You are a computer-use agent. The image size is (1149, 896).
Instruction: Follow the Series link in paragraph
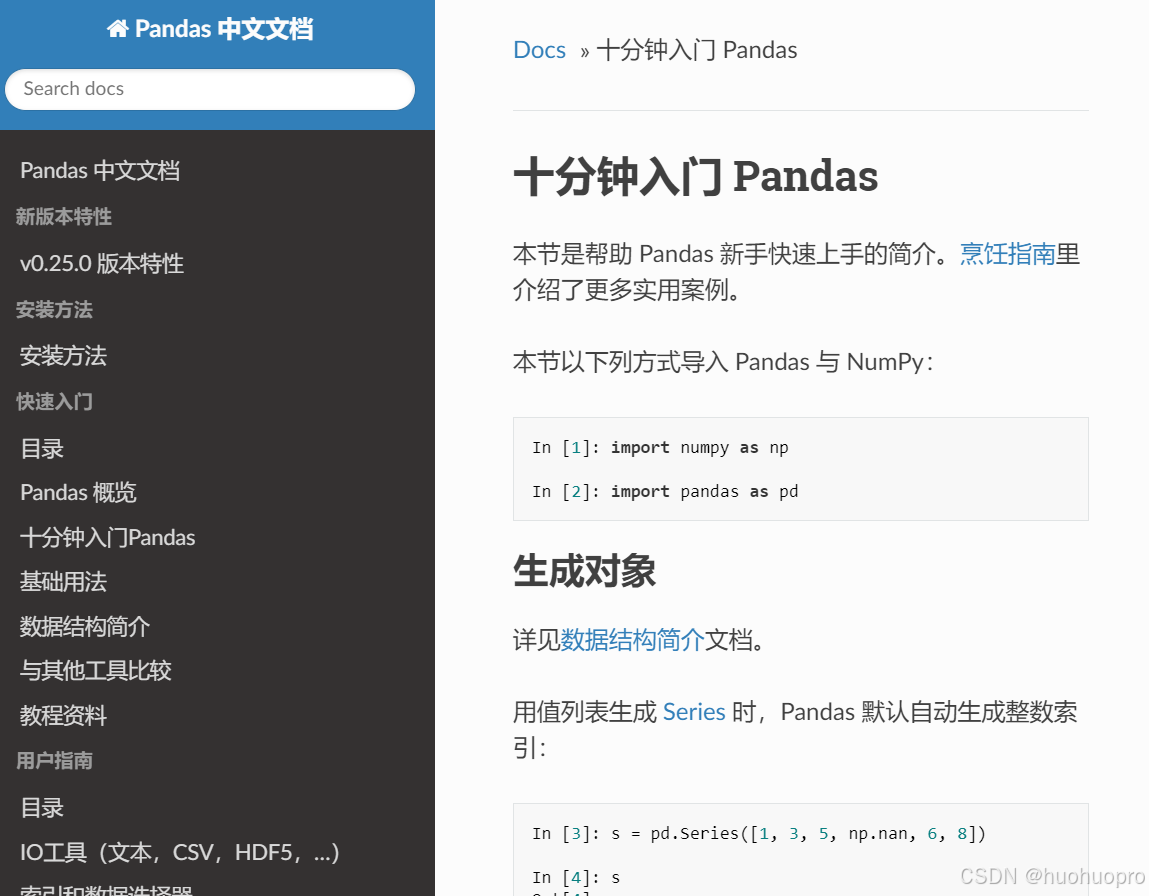694,712
